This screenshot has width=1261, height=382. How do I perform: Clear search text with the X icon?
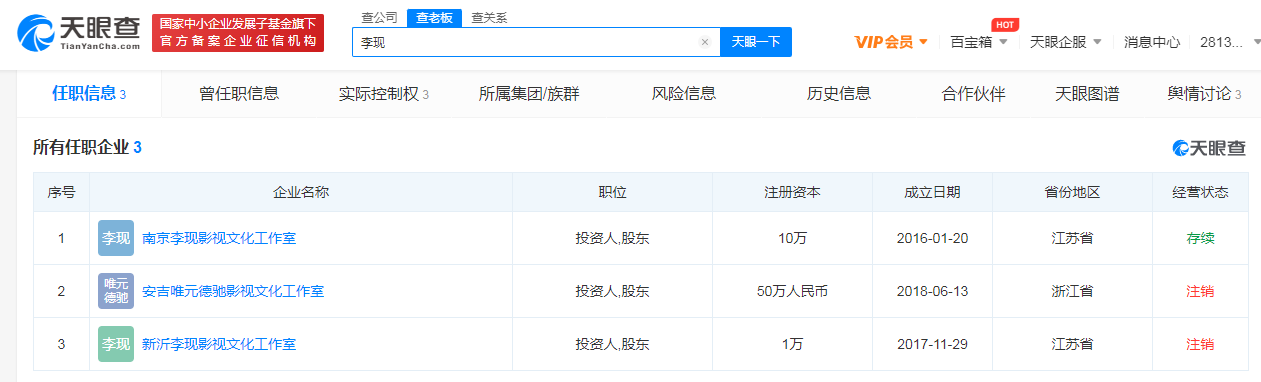point(705,42)
